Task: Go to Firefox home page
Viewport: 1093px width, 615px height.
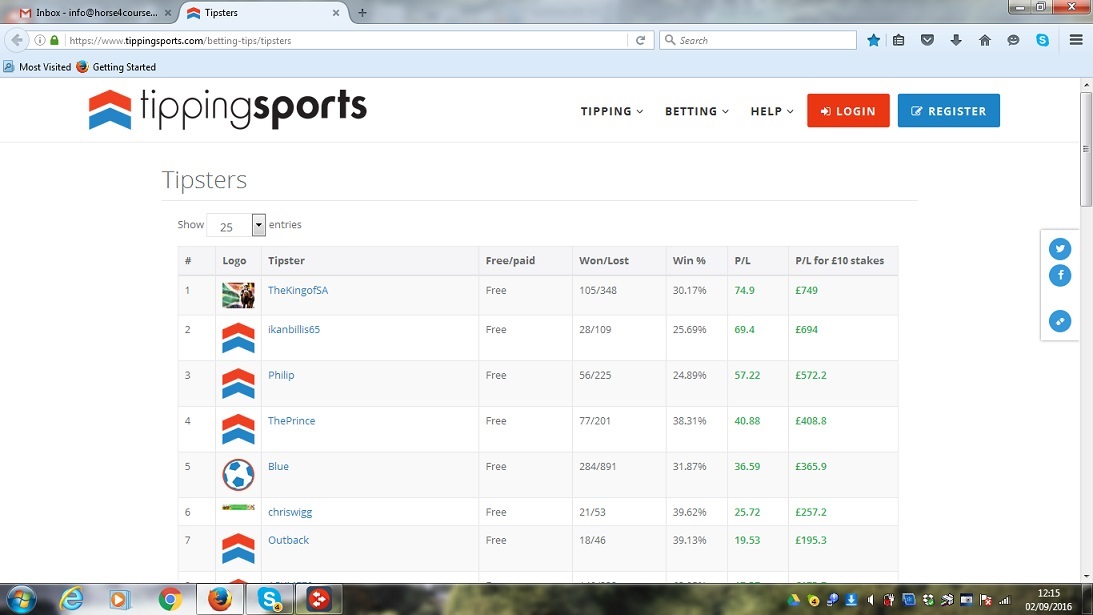Action: (984, 40)
